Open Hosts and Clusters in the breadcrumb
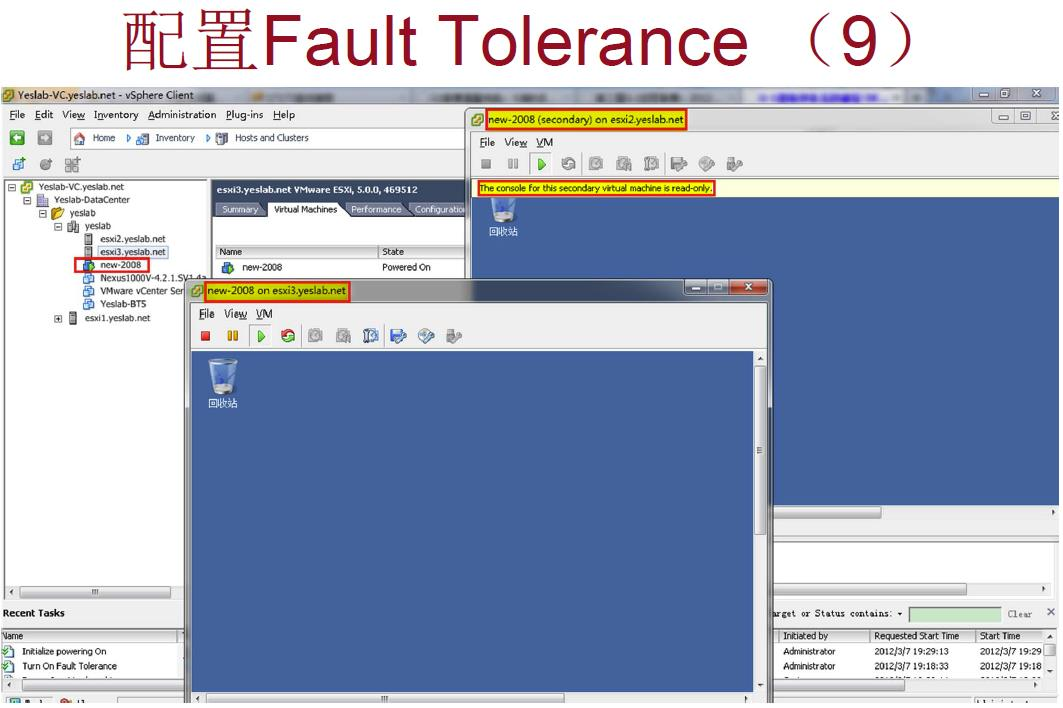1063x708 pixels. tap(262, 138)
